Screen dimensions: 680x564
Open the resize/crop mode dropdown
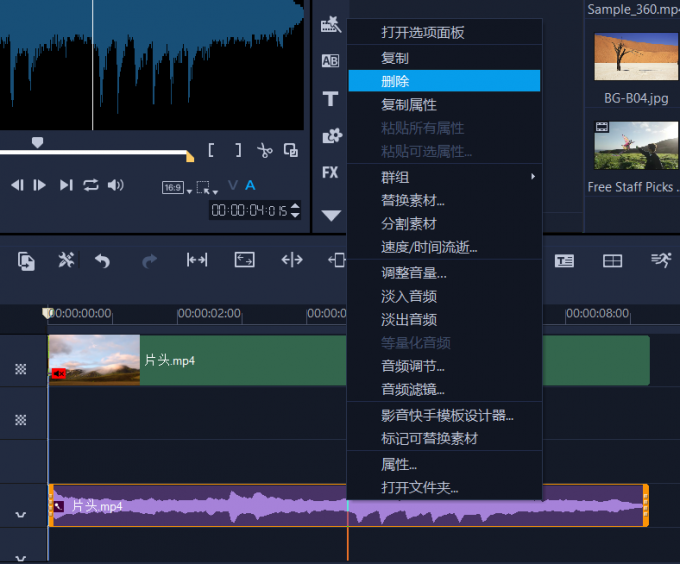[207, 188]
